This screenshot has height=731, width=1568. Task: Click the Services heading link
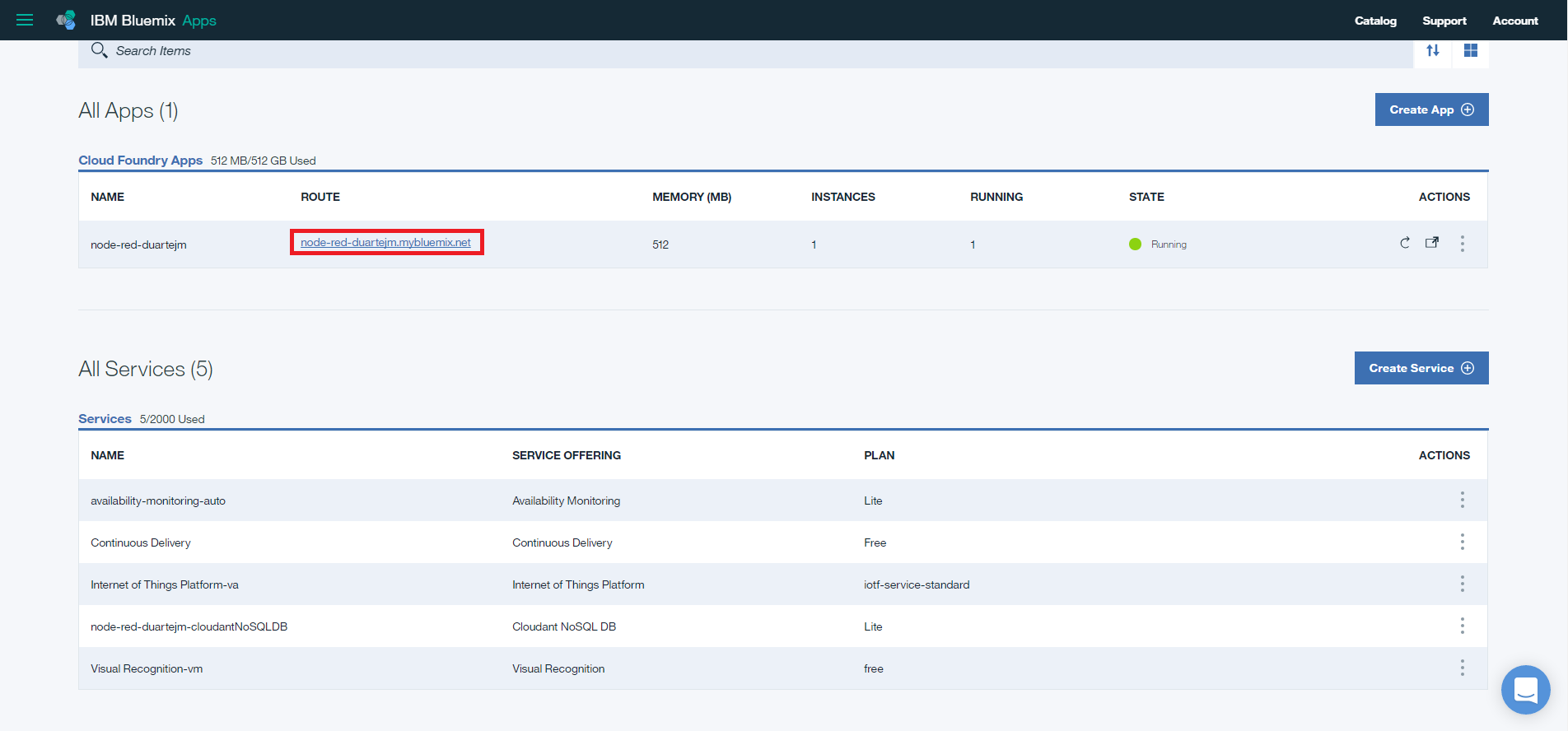(105, 419)
